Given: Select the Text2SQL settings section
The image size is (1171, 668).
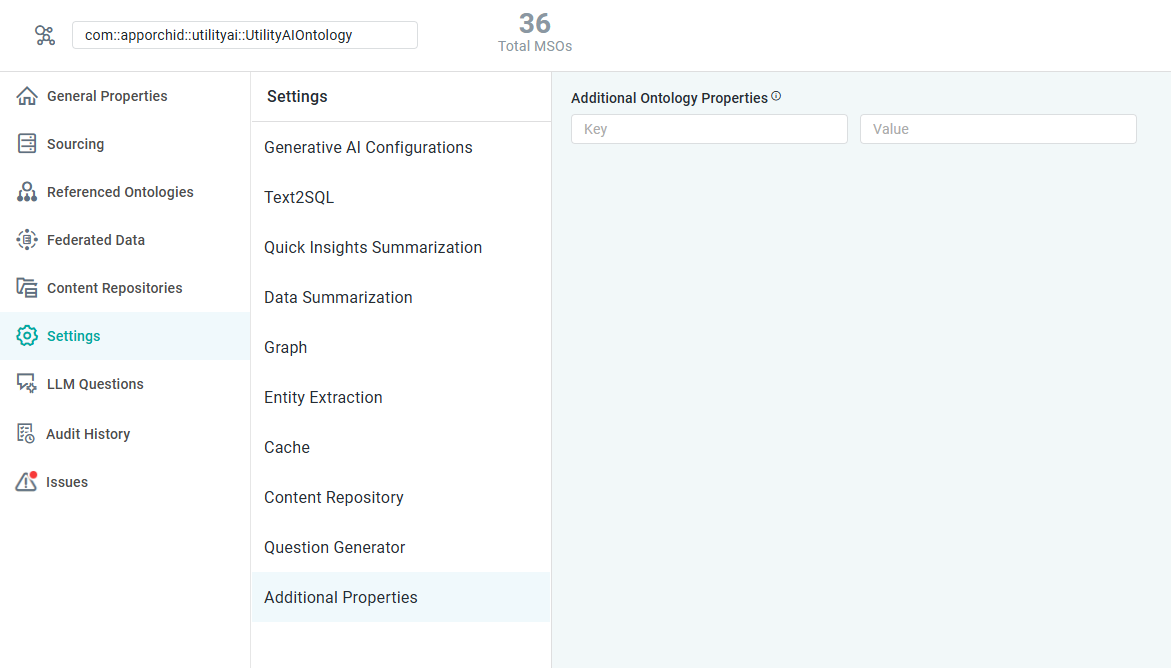Looking at the screenshot, I should point(299,197).
